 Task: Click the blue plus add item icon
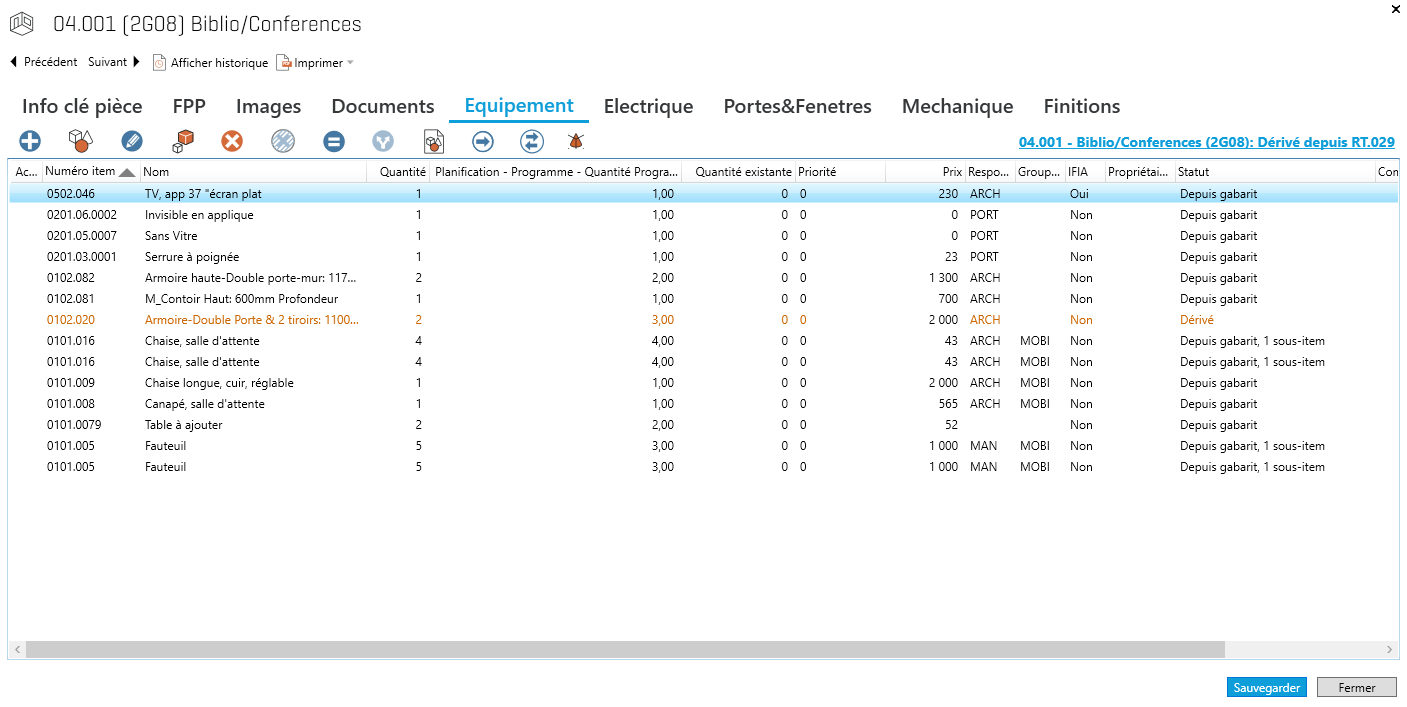[x=30, y=142]
